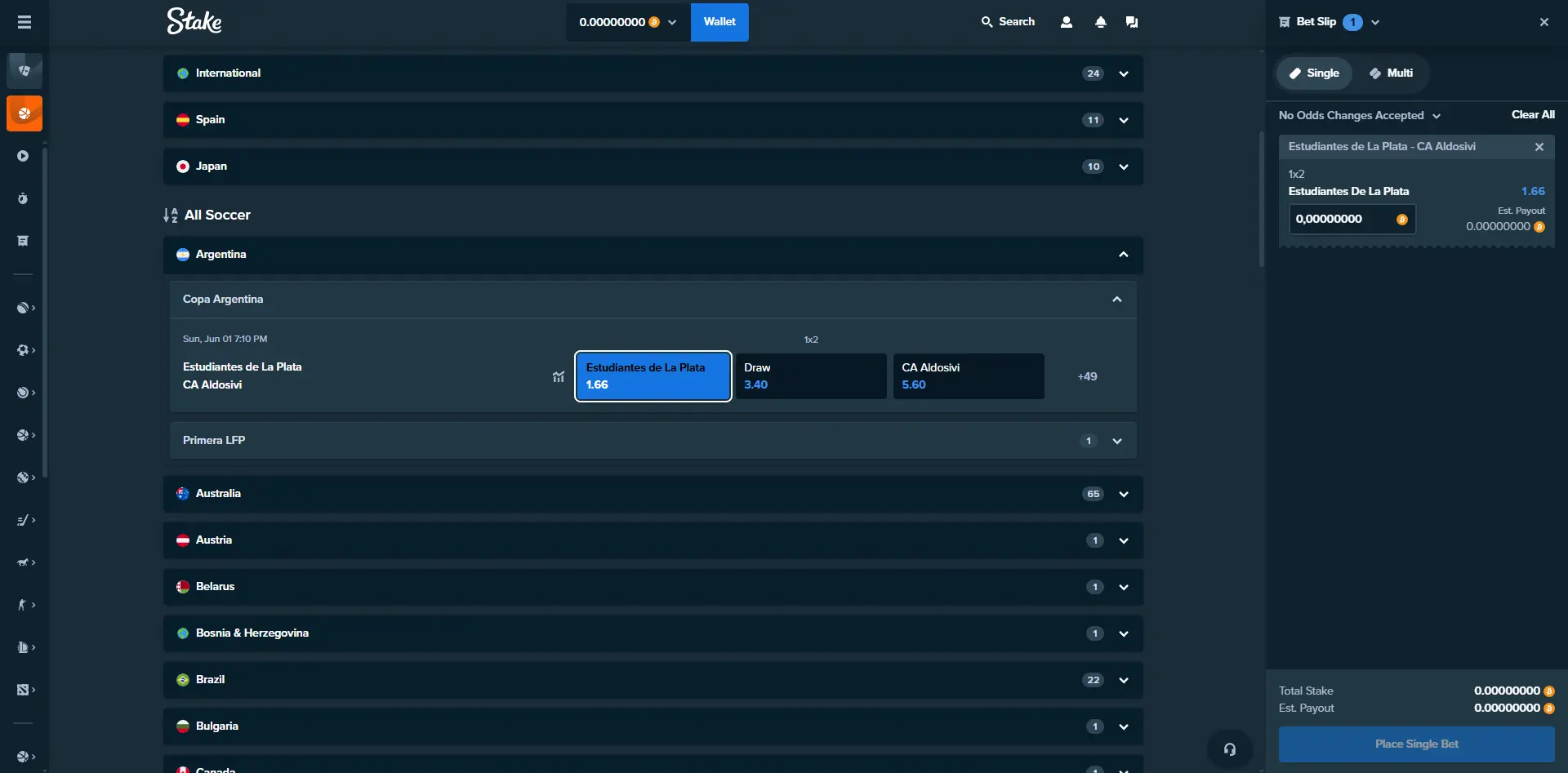Select the Single bet tab
Screen dimensions: 1568x773
tap(1314, 73)
